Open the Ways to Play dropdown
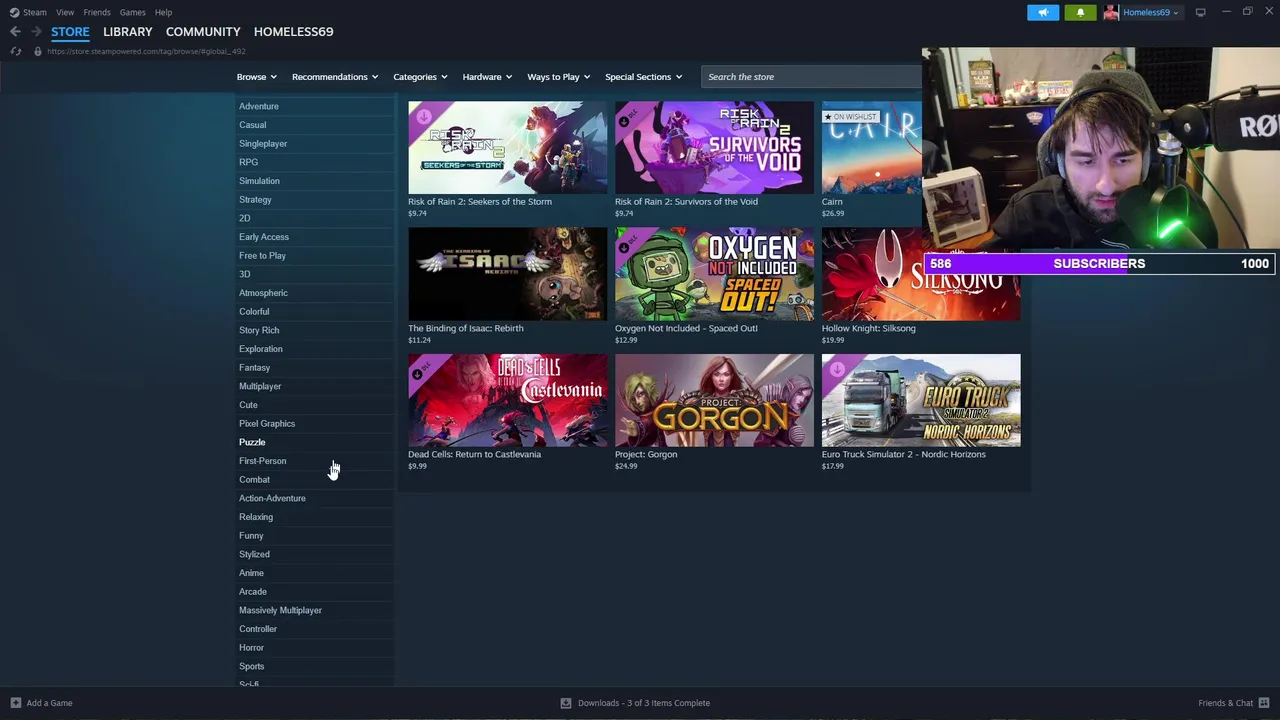1280x720 pixels. 559,77
